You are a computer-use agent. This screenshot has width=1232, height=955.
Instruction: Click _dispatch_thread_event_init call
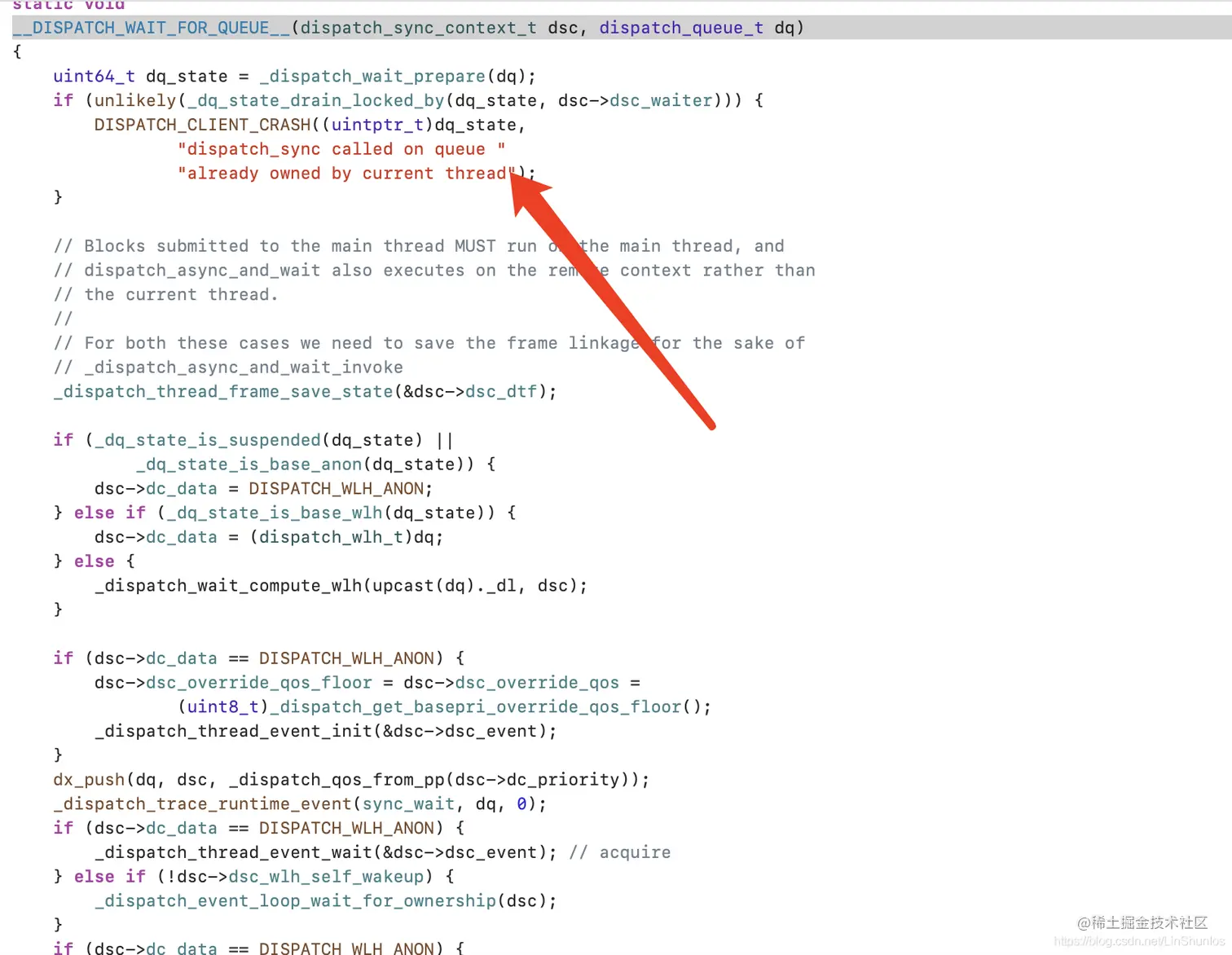pyautogui.click(x=234, y=731)
